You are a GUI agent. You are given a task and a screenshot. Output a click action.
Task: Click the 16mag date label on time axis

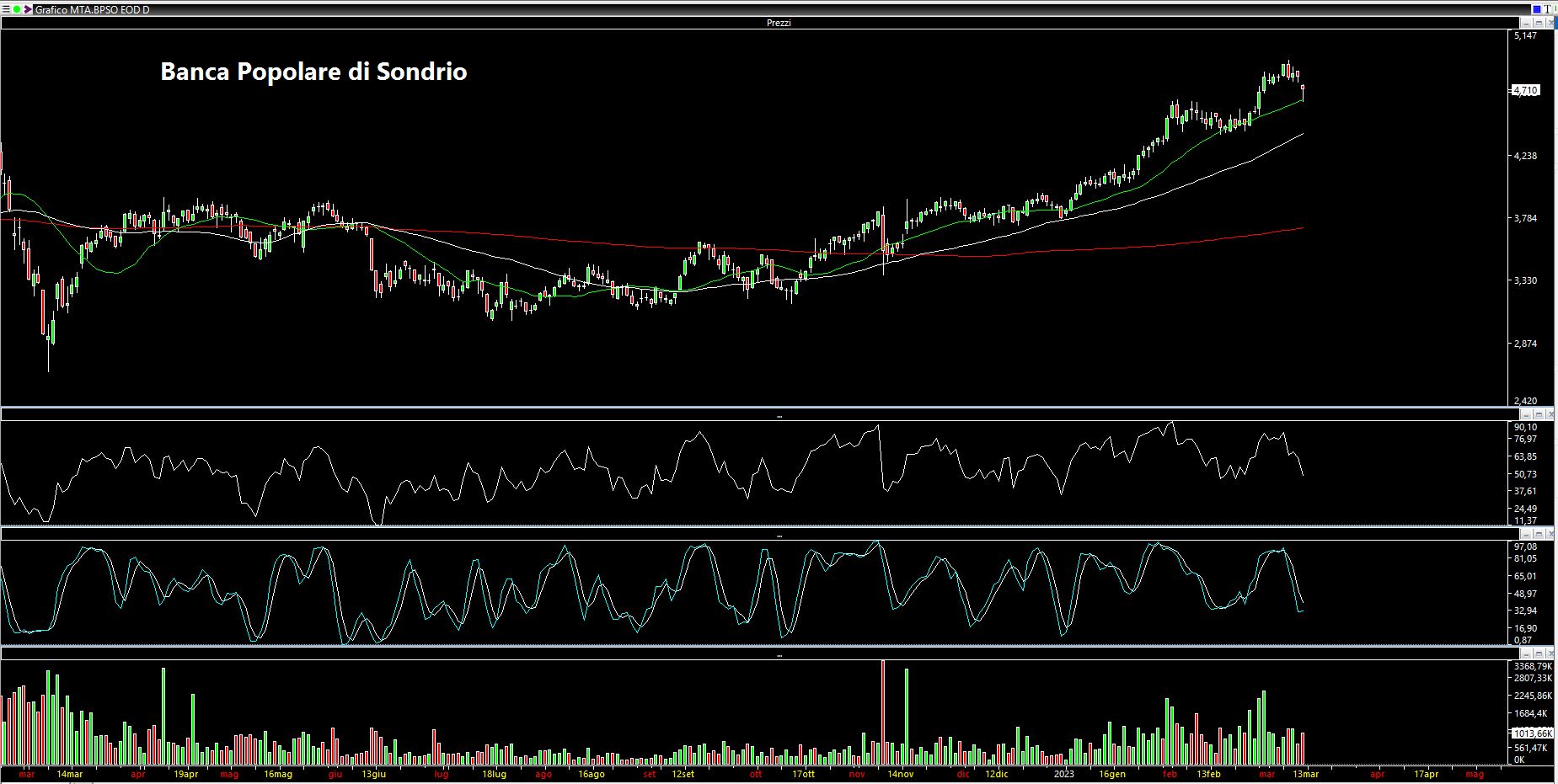click(x=278, y=774)
